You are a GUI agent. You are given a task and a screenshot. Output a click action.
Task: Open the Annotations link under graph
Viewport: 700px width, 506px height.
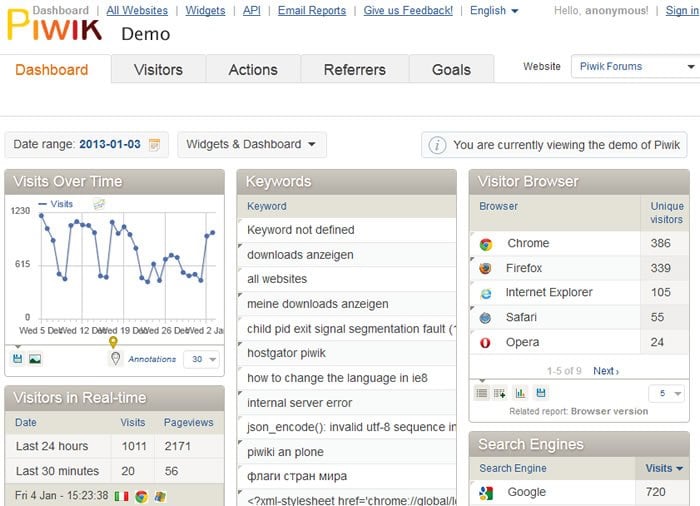(152, 359)
